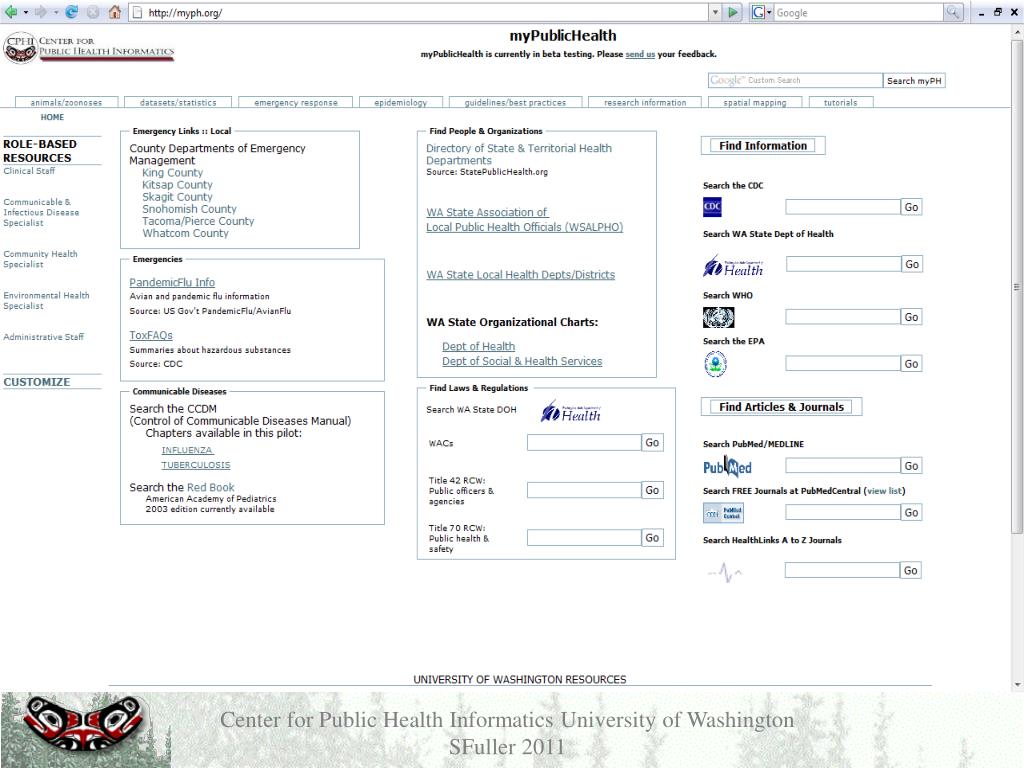The height and width of the screenshot is (768, 1024).
Task: Open the research information tab
Action: [645, 103]
